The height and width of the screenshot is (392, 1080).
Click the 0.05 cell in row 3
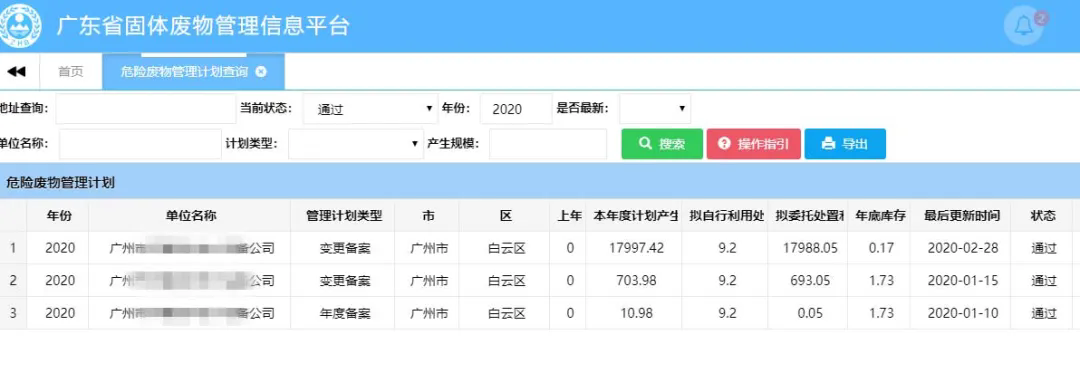[807, 313]
